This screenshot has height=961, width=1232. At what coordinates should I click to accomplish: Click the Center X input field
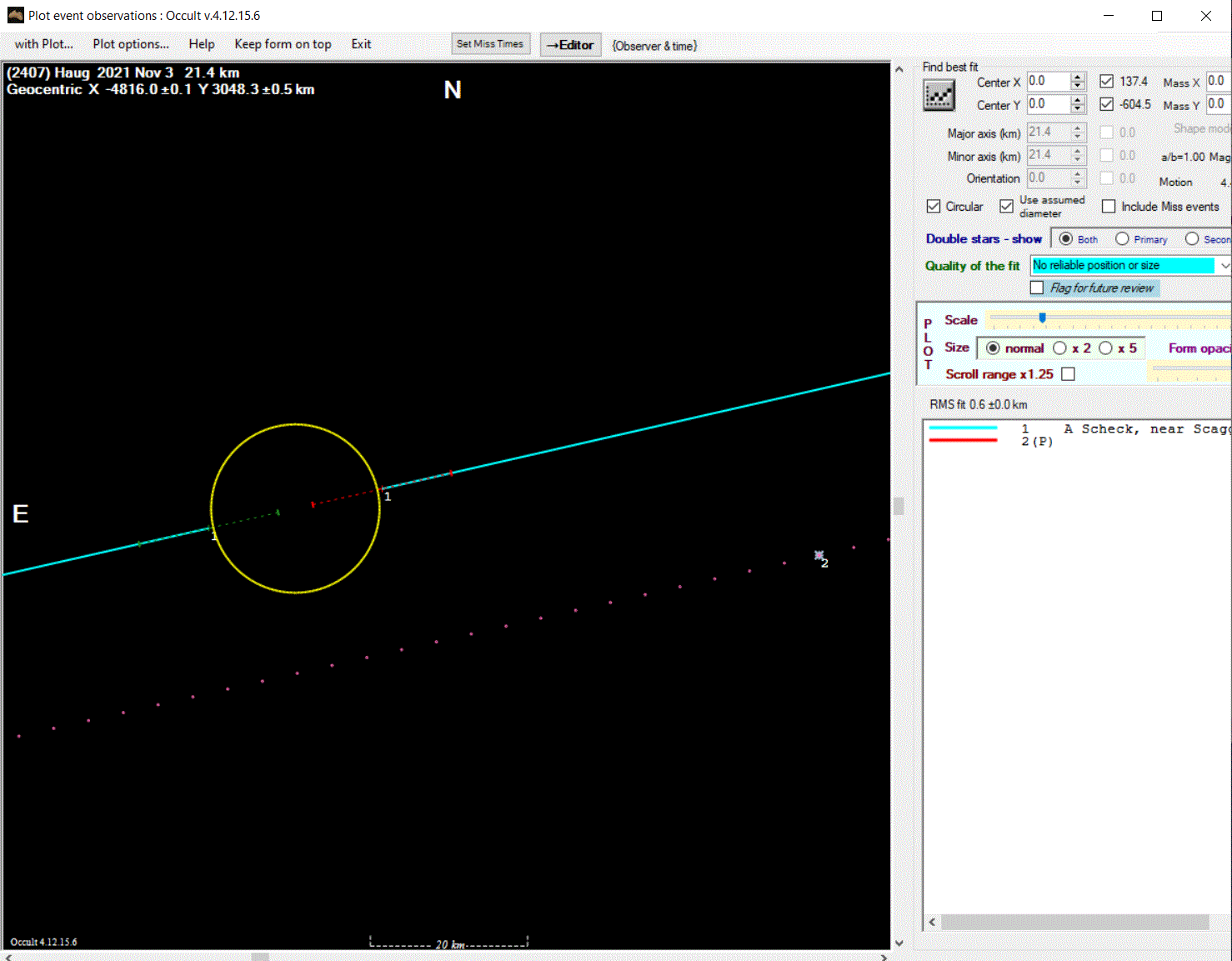(1048, 82)
